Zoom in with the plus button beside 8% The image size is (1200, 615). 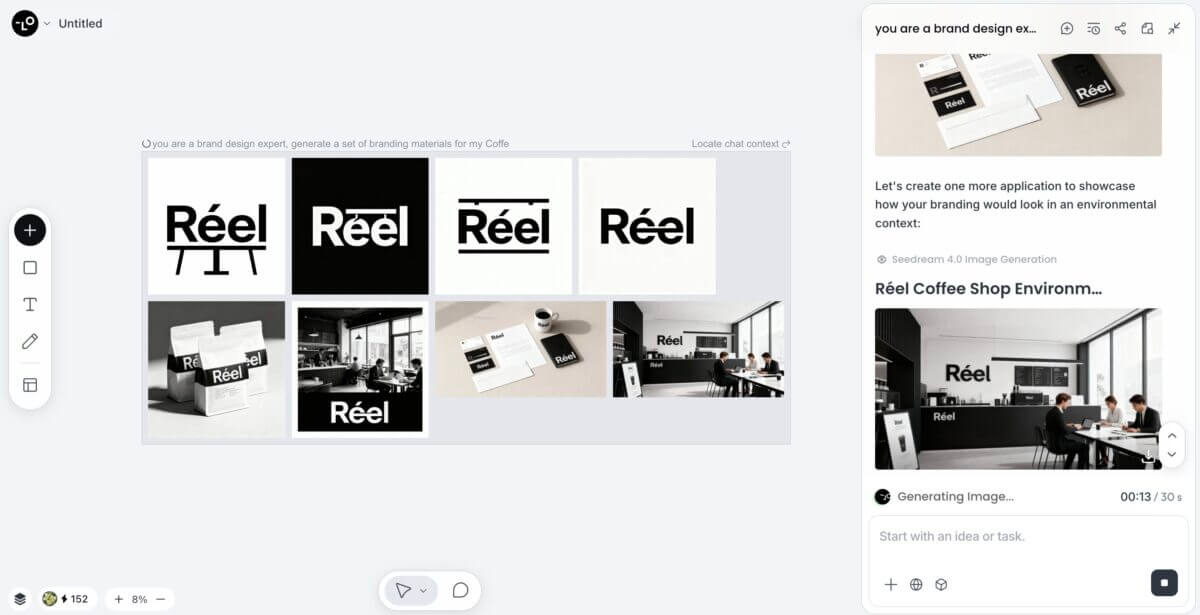pyautogui.click(x=118, y=599)
